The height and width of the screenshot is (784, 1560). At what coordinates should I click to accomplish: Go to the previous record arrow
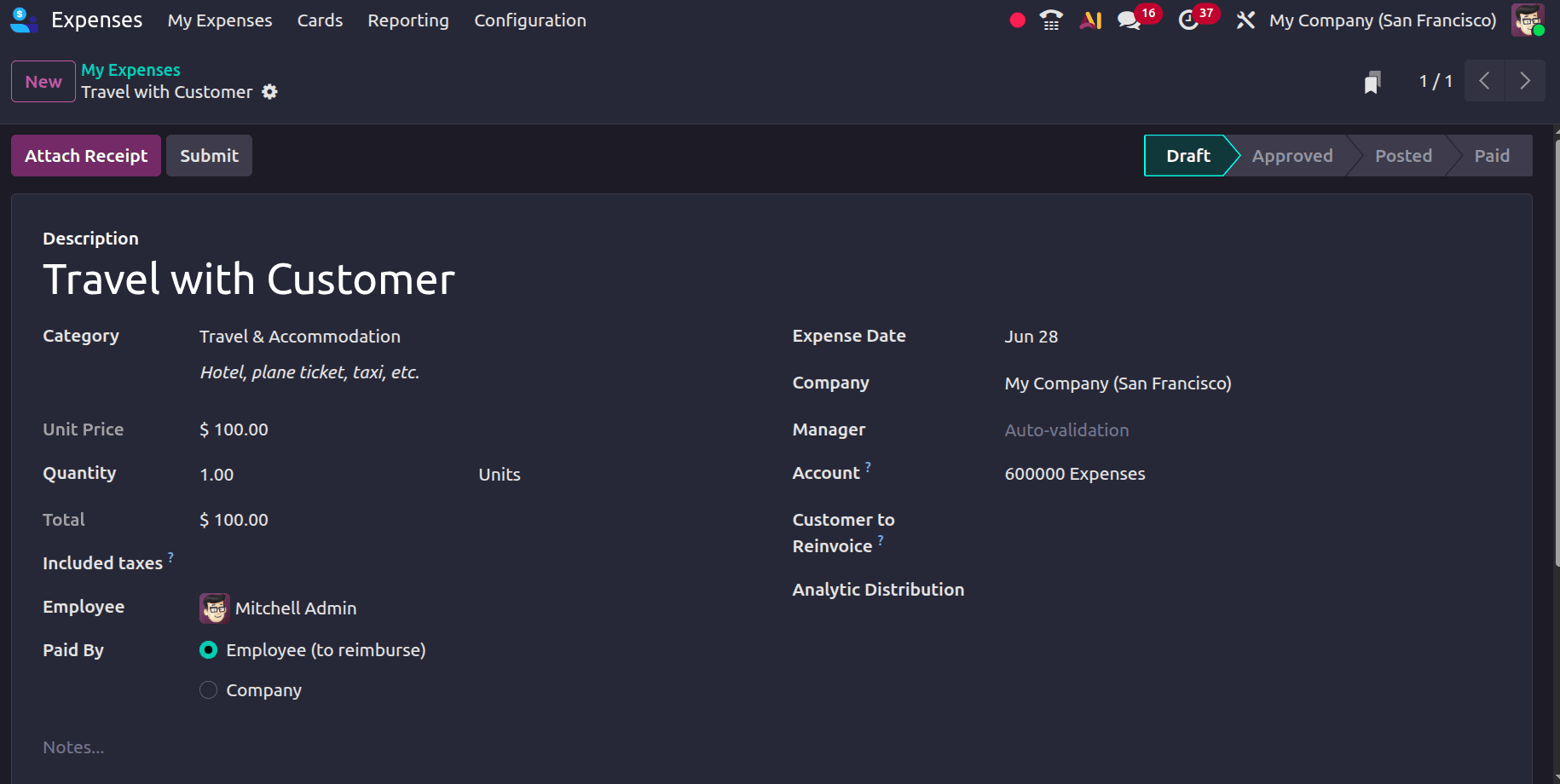pos(1484,81)
